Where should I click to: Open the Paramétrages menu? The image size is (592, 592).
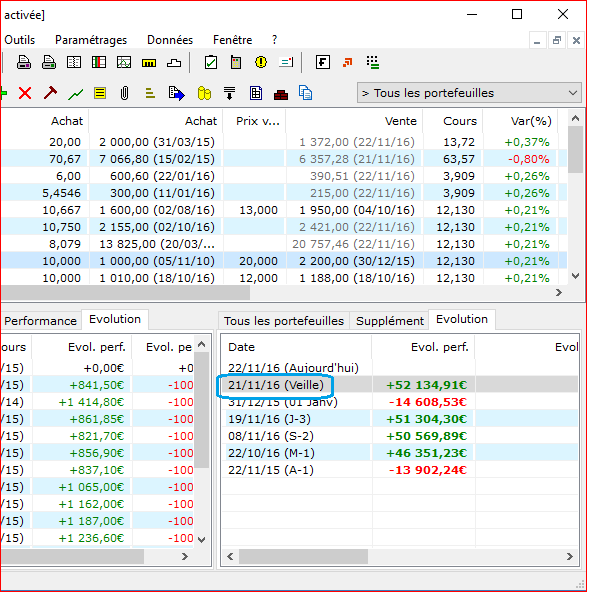click(91, 40)
